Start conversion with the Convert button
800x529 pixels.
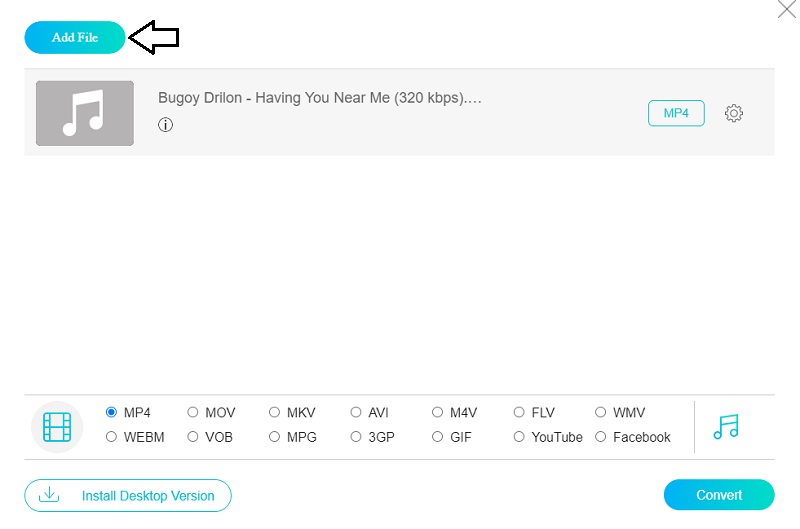(x=719, y=495)
